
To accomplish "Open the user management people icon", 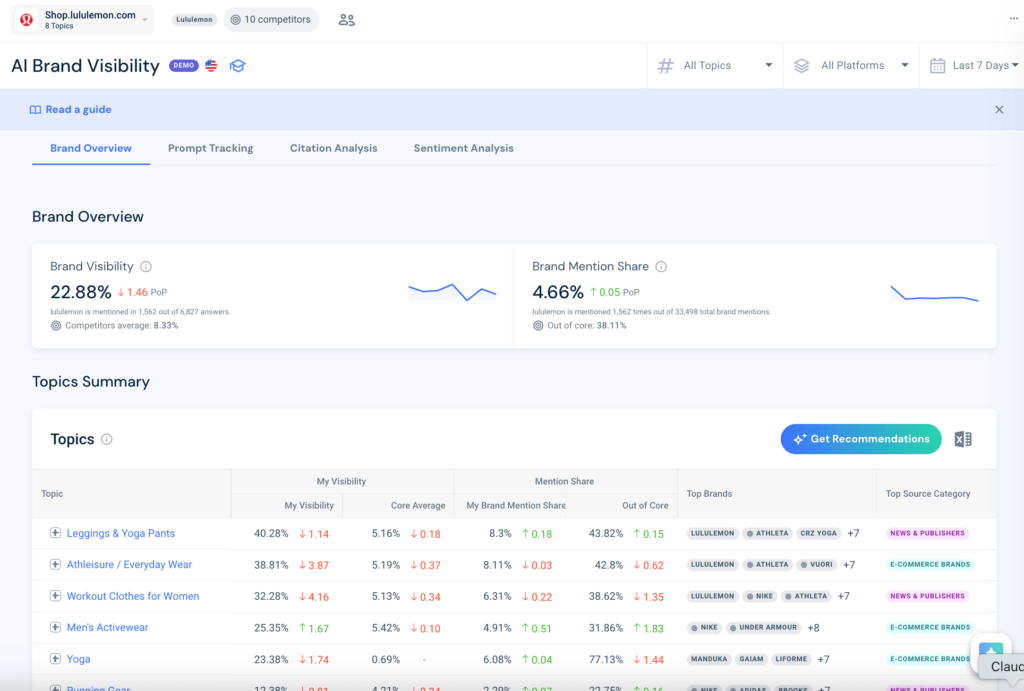I will [x=346, y=20].
